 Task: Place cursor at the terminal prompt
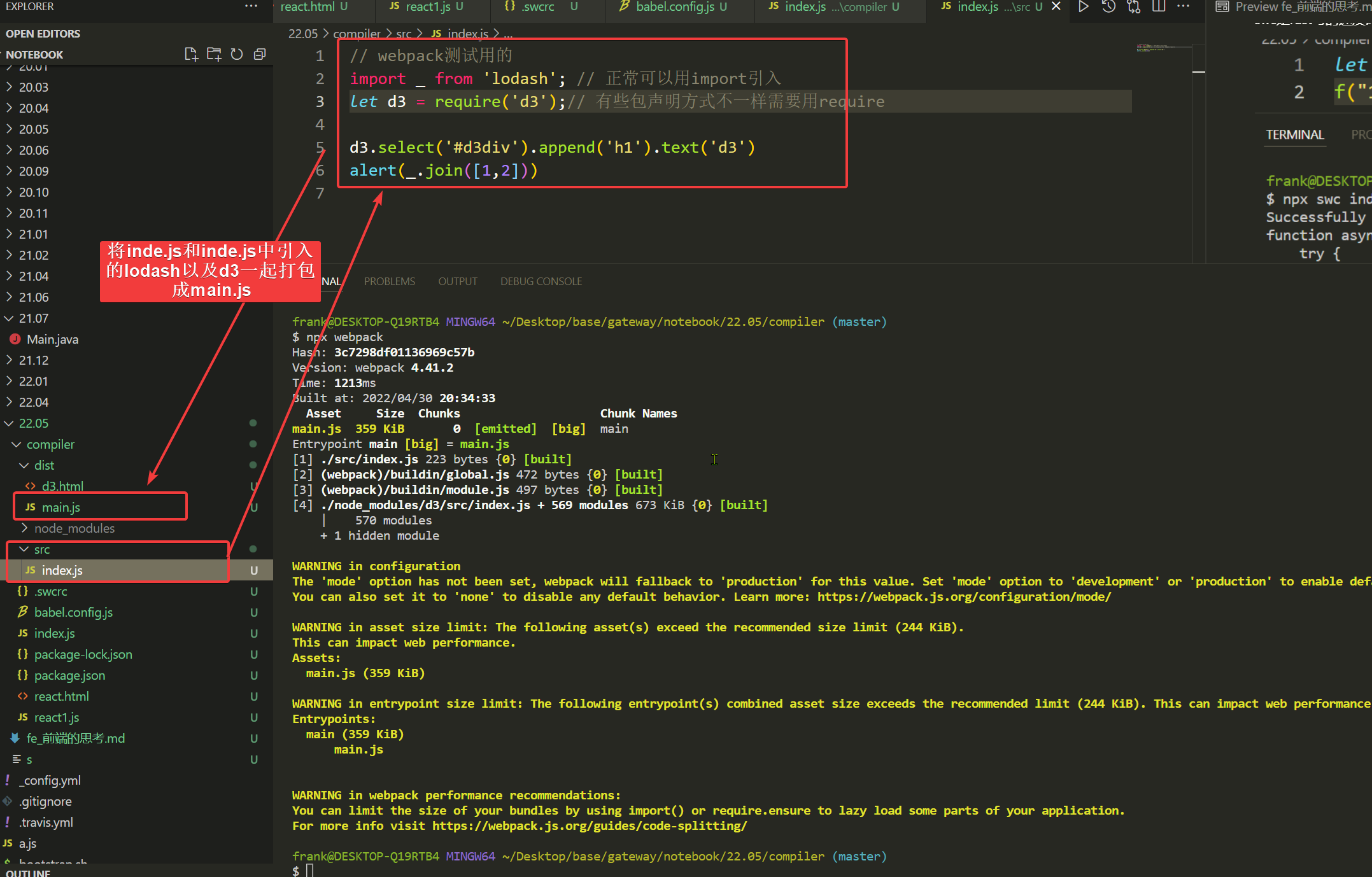pyautogui.click(x=310, y=871)
